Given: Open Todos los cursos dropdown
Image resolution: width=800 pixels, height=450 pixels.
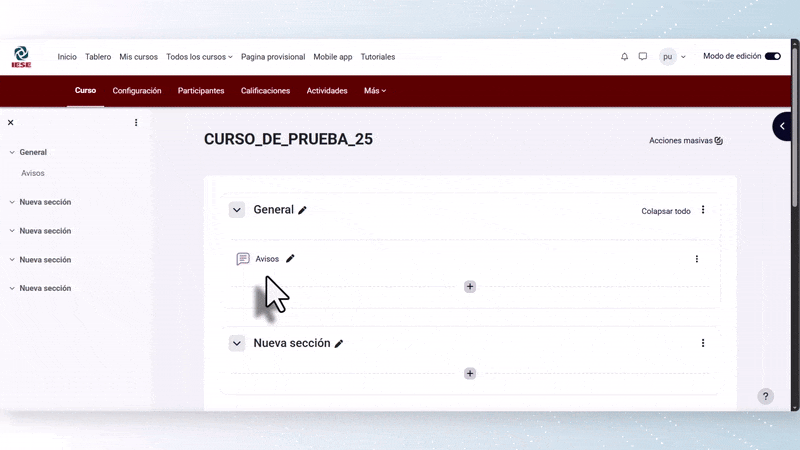Looking at the screenshot, I should tap(199, 57).
